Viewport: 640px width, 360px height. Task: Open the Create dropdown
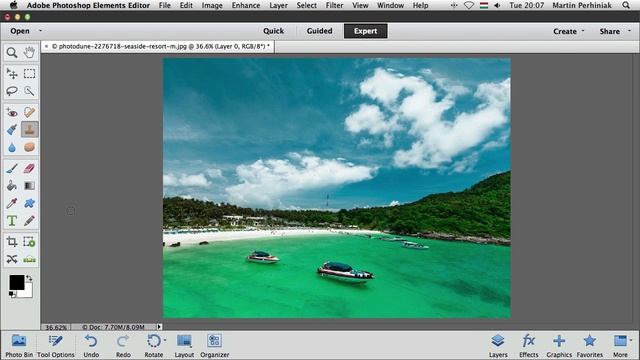coord(569,31)
